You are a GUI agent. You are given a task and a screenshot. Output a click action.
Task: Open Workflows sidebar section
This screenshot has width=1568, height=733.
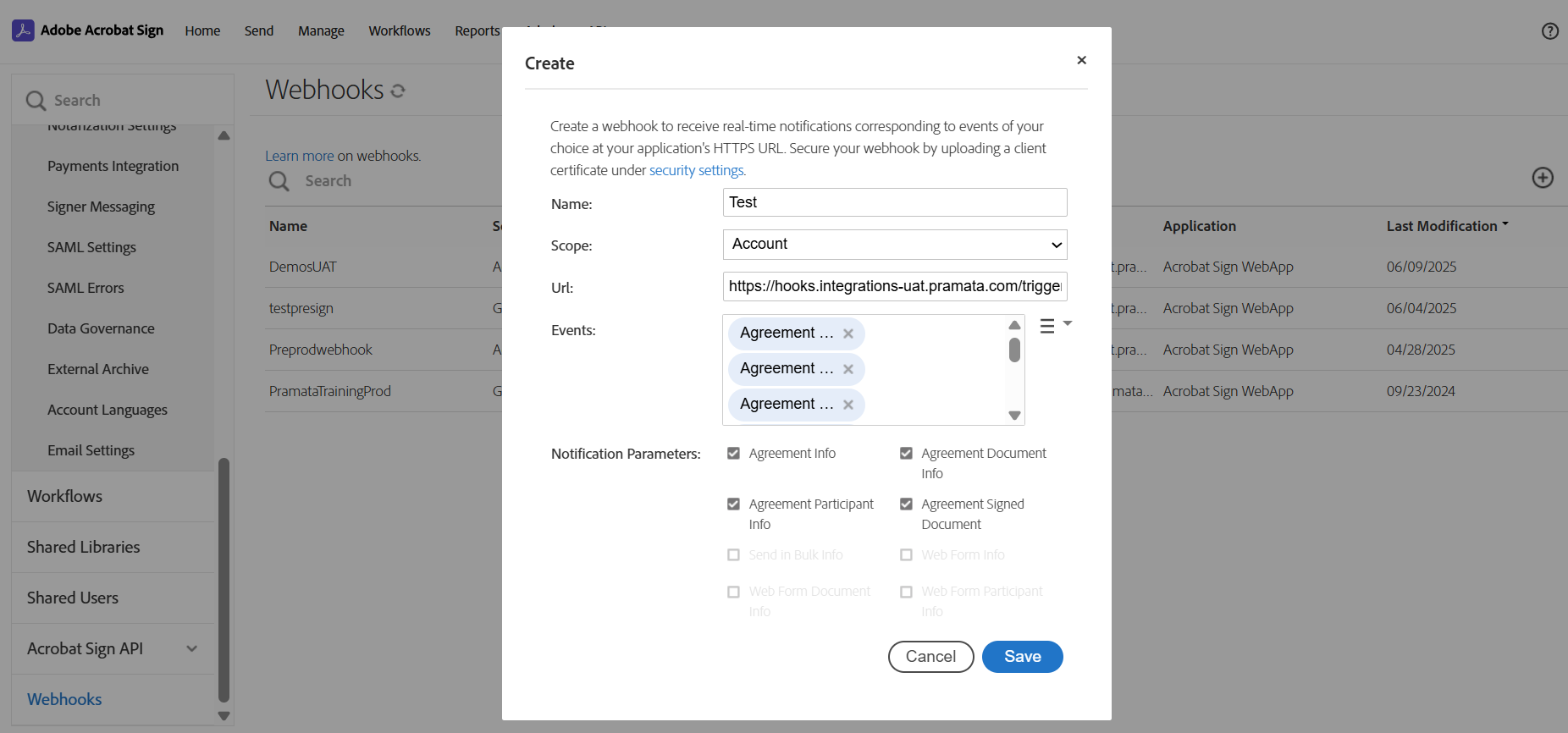point(64,497)
